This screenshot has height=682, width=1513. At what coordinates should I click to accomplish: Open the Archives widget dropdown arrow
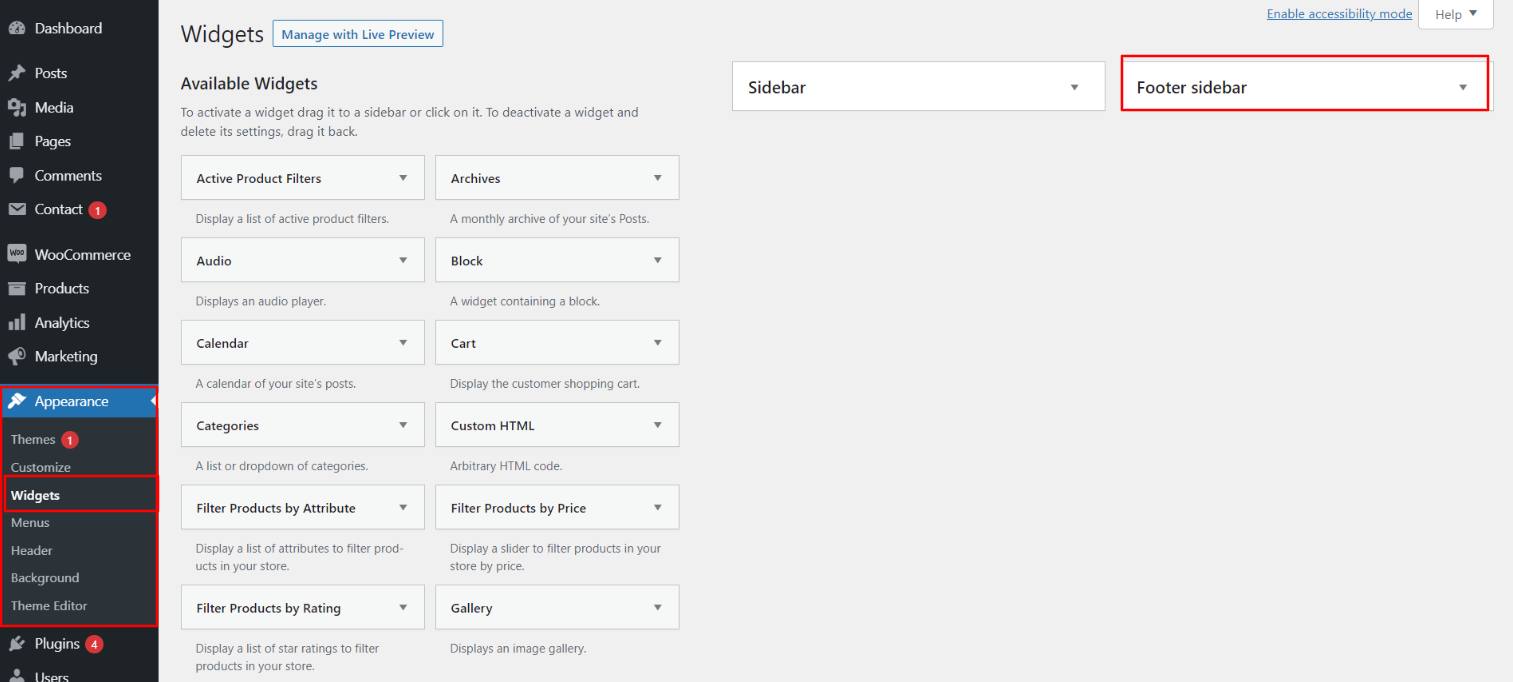point(658,178)
